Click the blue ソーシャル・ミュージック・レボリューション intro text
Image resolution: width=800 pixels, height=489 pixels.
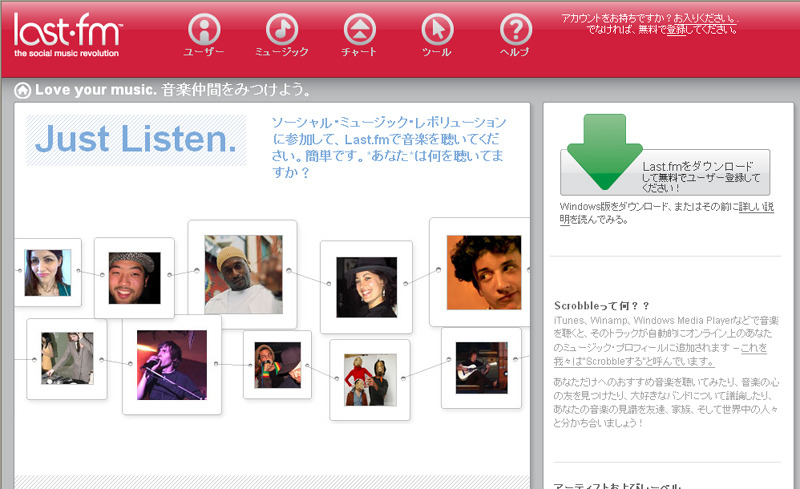pos(389,147)
